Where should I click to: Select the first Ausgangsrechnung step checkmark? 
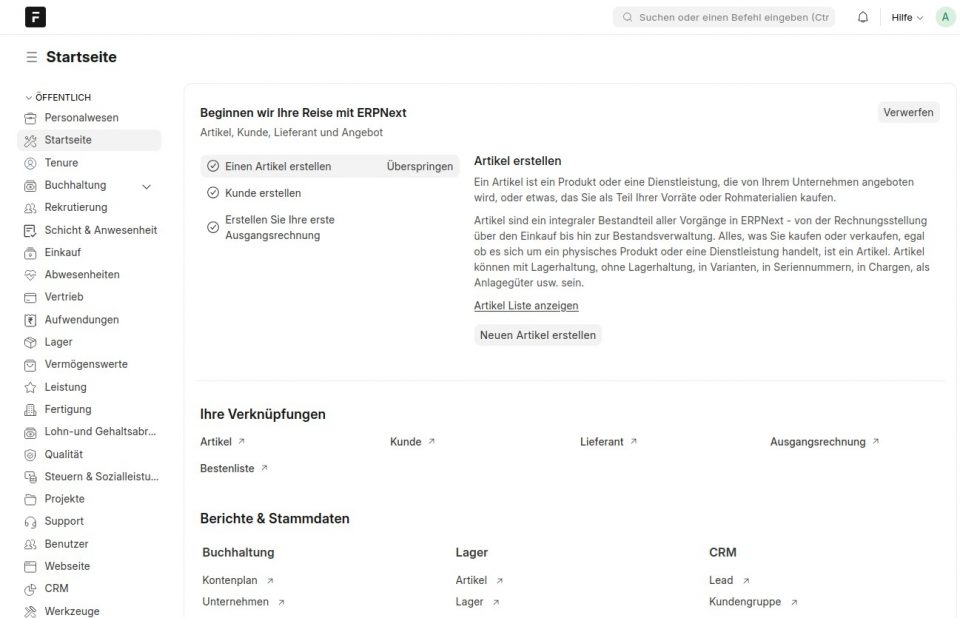[x=213, y=227]
